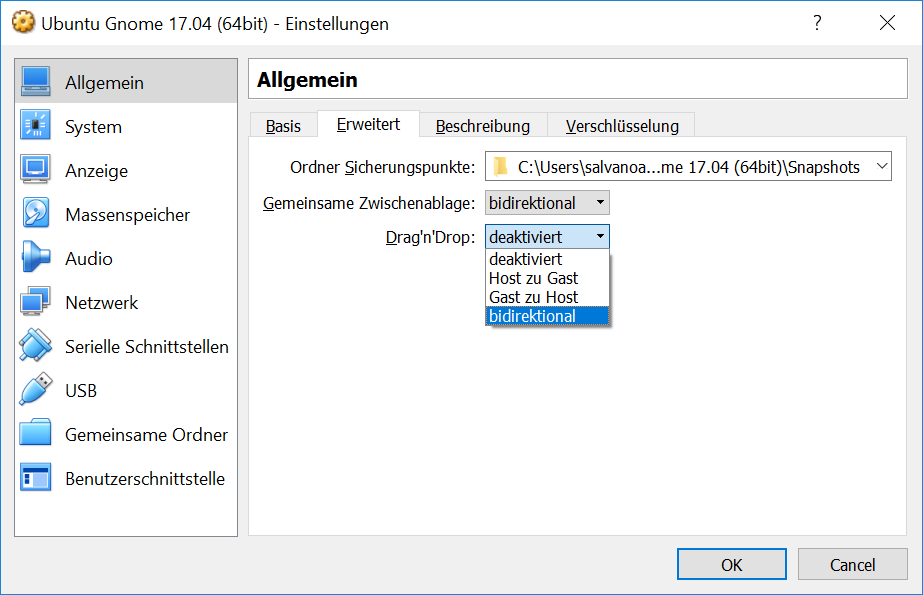Click the question mark help button

(x=817, y=23)
